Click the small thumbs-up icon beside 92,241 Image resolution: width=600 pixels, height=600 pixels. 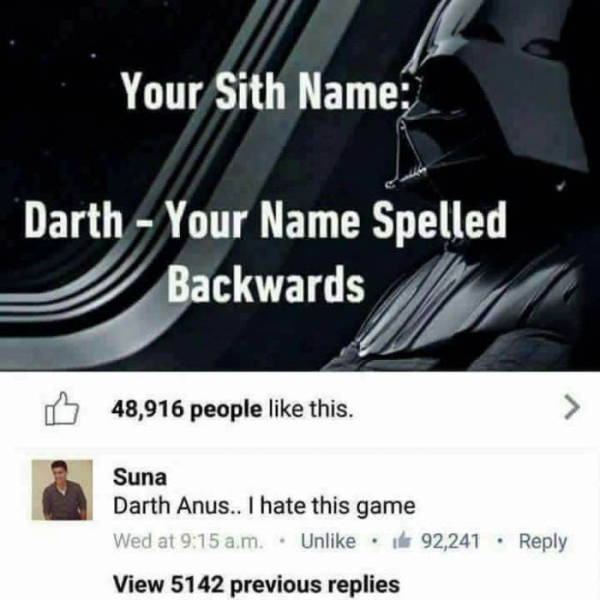[402, 540]
